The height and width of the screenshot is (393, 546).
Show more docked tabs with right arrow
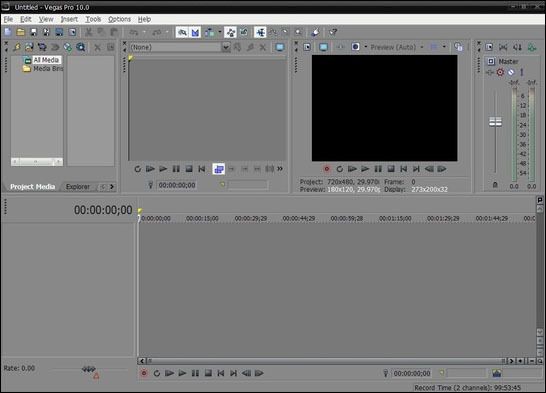click(x=112, y=187)
